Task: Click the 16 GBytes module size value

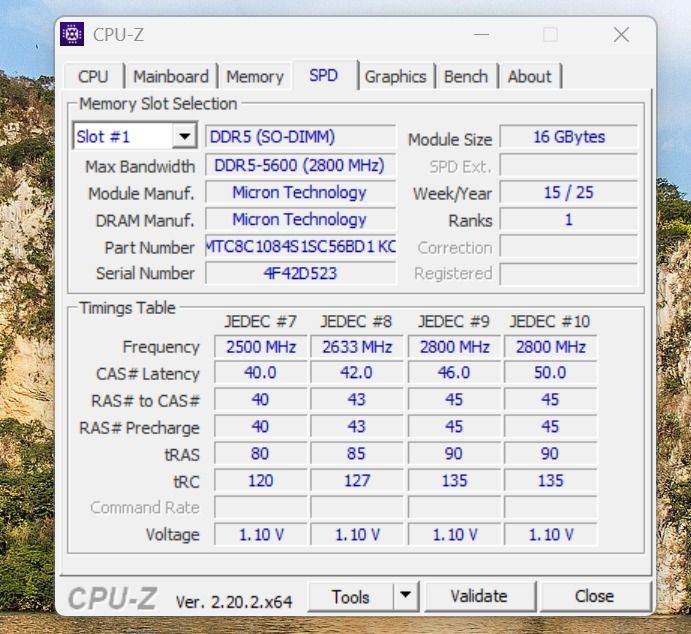Action: click(x=569, y=137)
